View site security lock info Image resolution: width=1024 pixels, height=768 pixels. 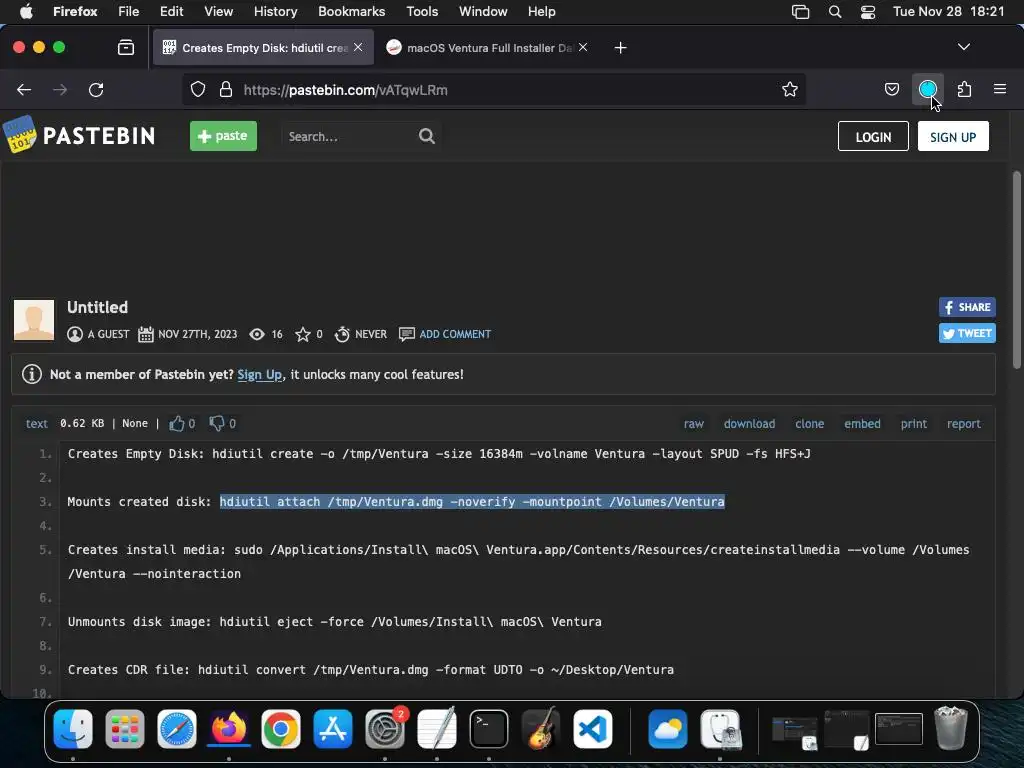tap(226, 89)
